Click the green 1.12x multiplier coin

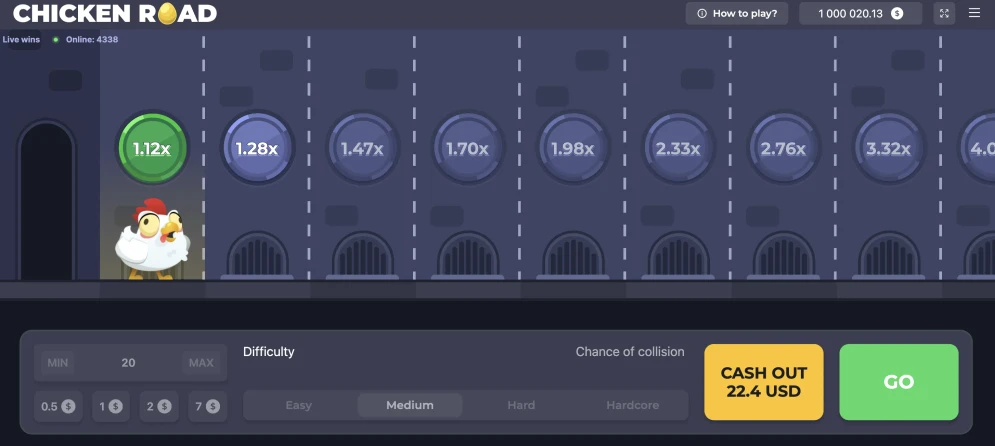pyautogui.click(x=152, y=148)
